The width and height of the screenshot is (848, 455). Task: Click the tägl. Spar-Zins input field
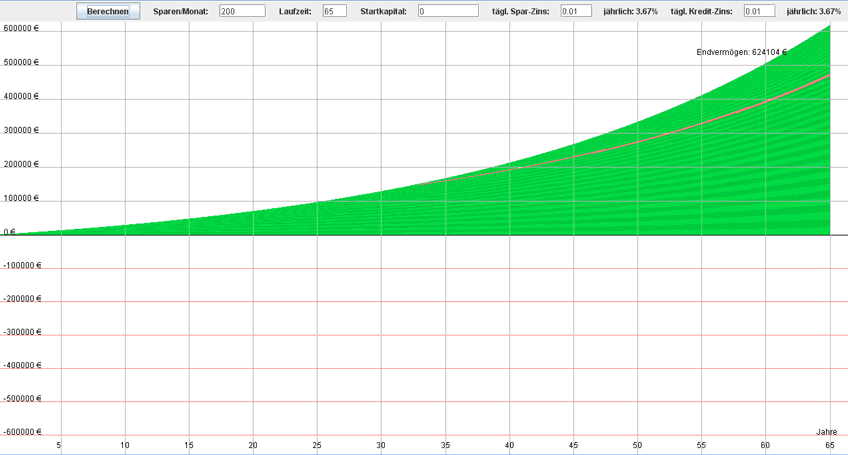[x=576, y=11]
